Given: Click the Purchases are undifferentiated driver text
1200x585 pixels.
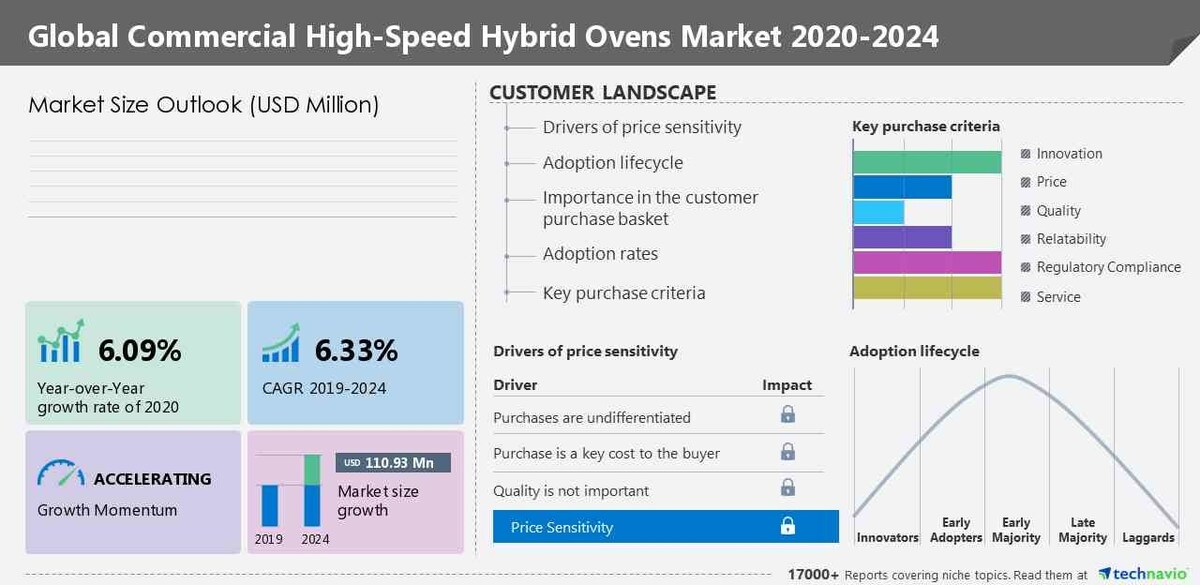Looking at the screenshot, I should [x=592, y=417].
